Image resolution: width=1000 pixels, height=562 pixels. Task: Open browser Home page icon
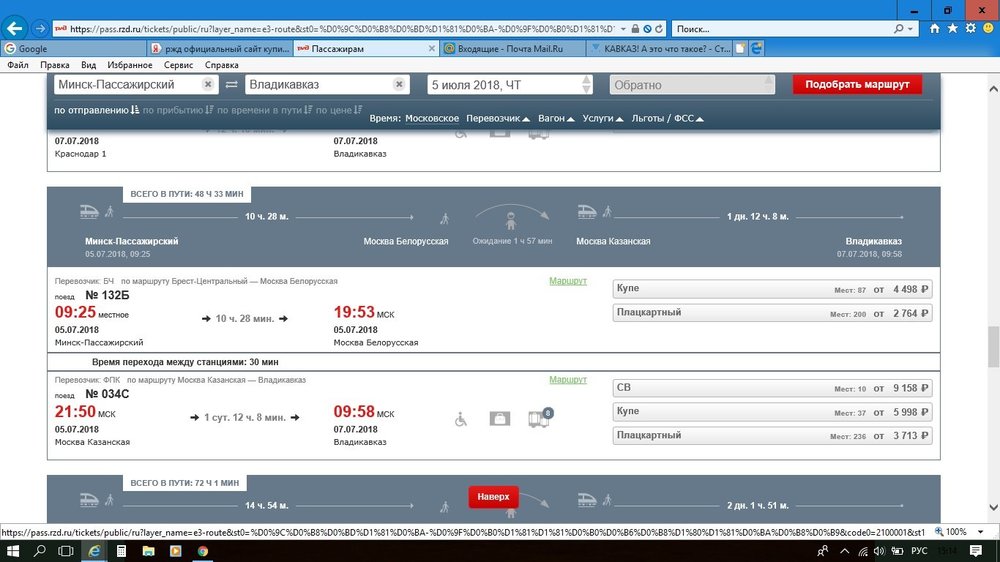[x=934, y=29]
